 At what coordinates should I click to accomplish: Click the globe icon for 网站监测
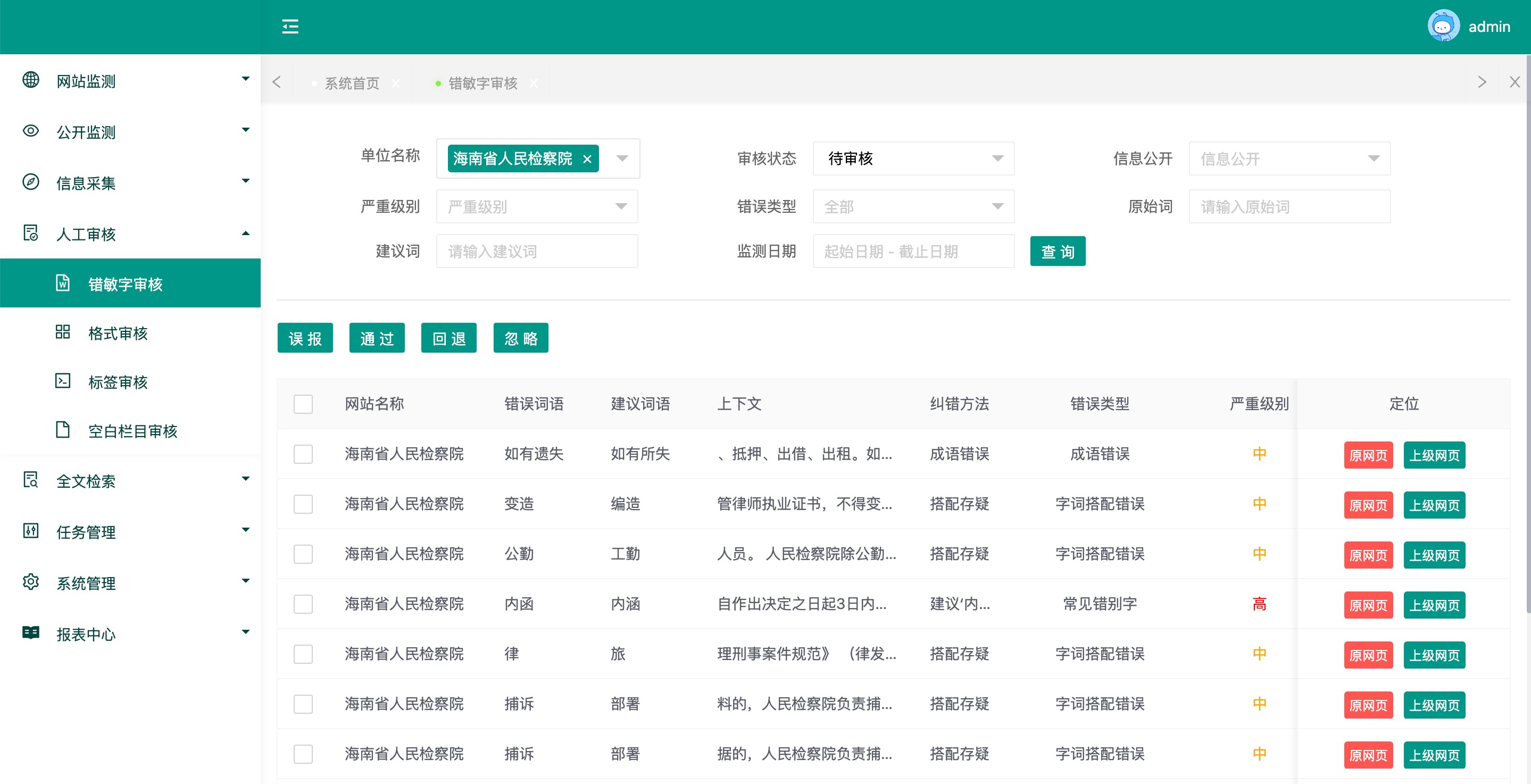[31, 80]
